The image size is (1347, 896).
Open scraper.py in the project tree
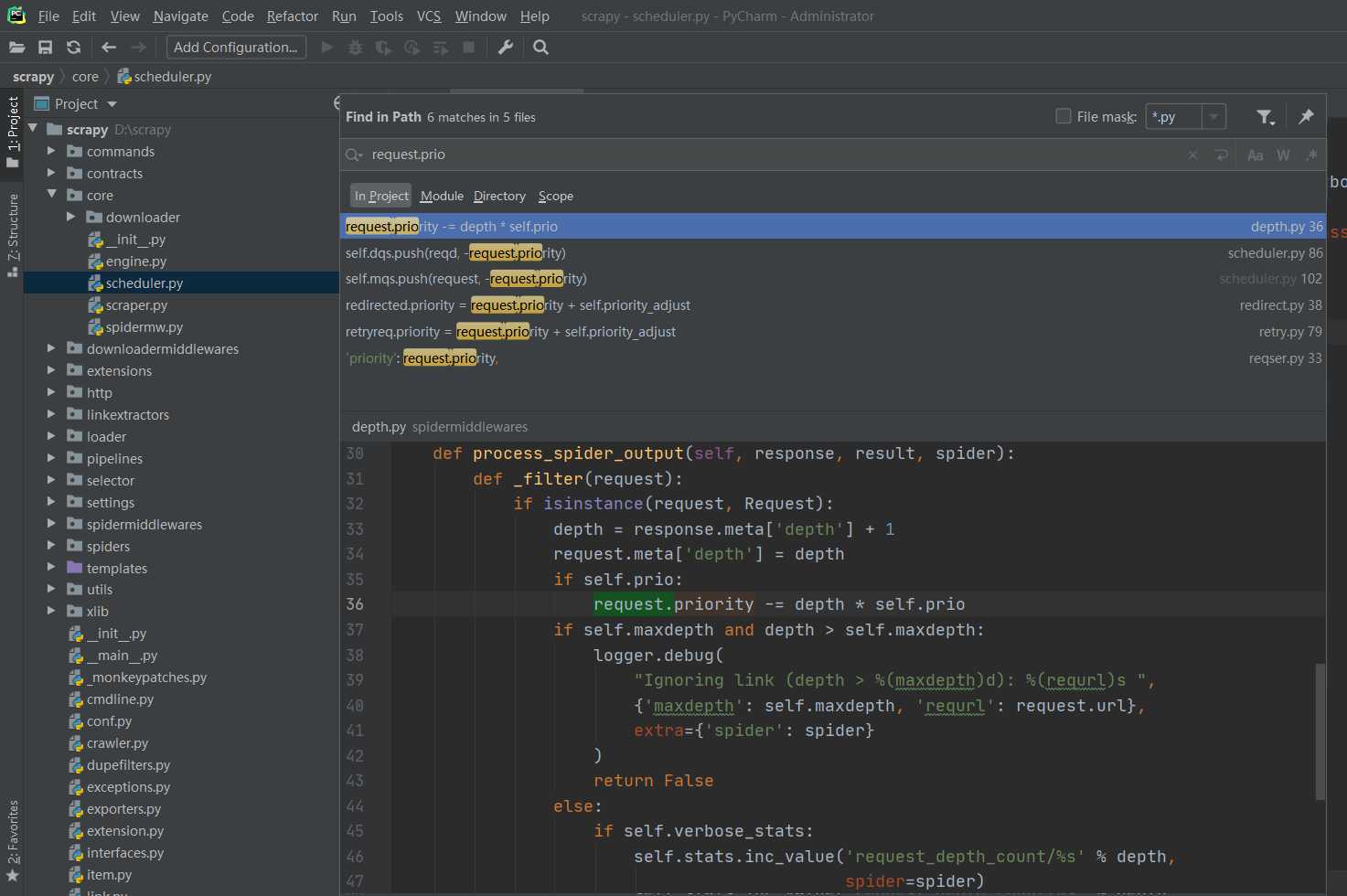136,305
